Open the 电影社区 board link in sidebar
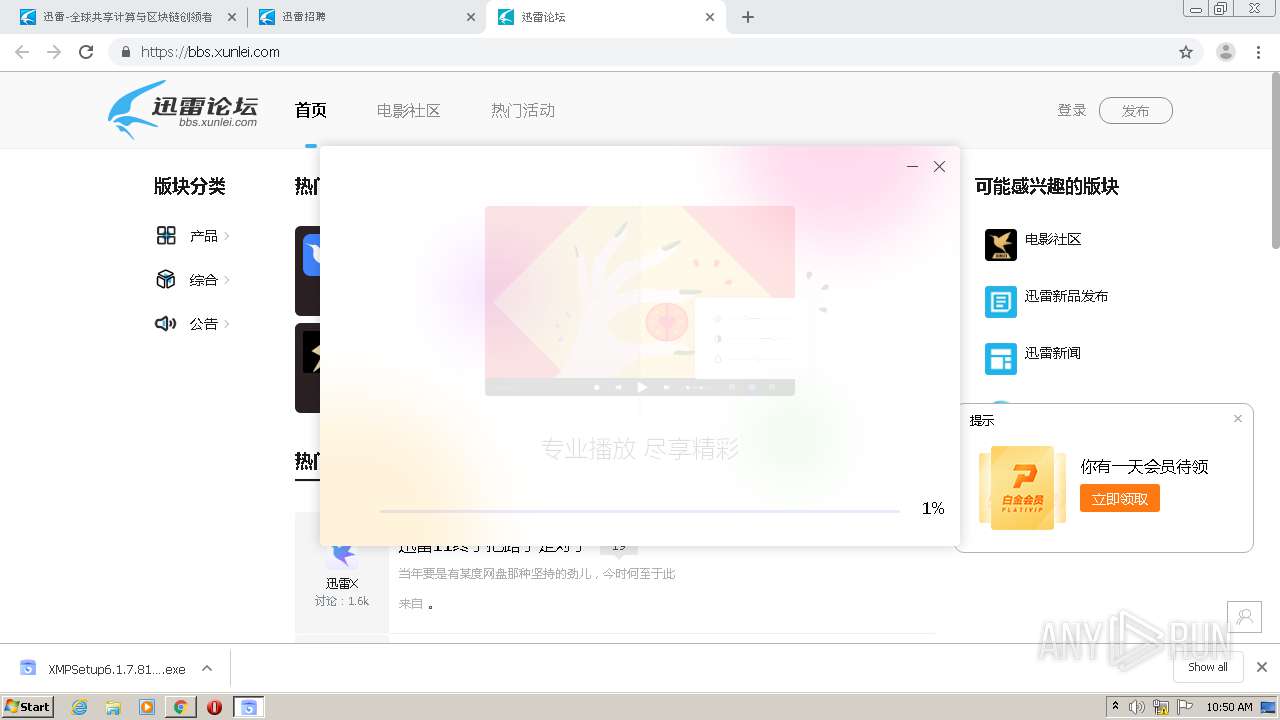 [1053, 239]
